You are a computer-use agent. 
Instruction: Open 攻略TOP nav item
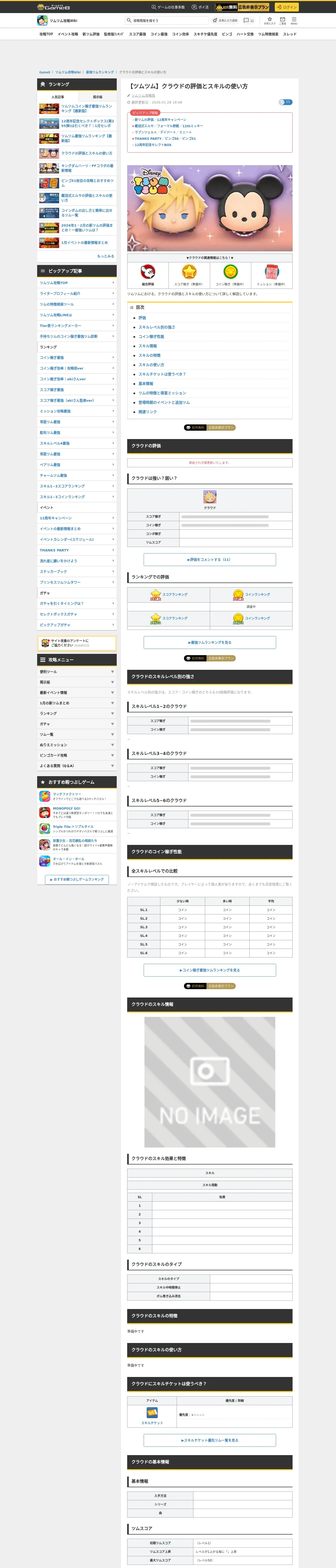point(46,34)
